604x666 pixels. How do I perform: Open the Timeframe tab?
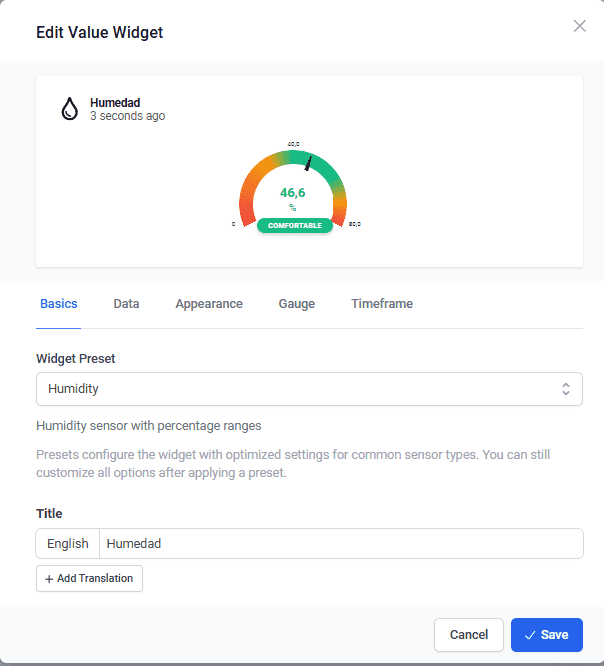(x=382, y=304)
